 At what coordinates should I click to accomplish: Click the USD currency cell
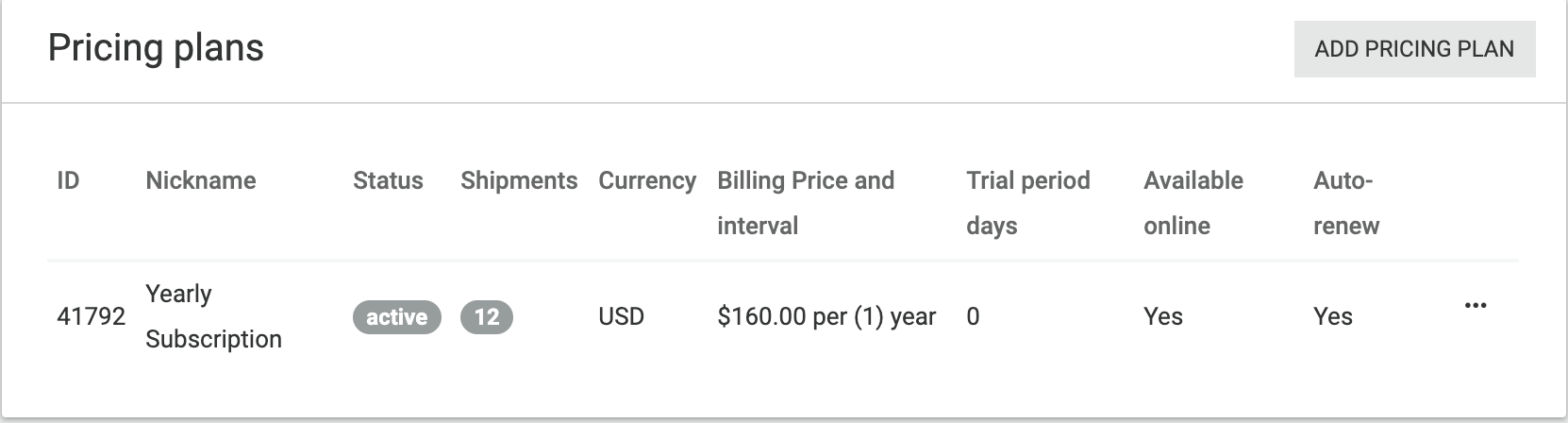click(x=621, y=316)
